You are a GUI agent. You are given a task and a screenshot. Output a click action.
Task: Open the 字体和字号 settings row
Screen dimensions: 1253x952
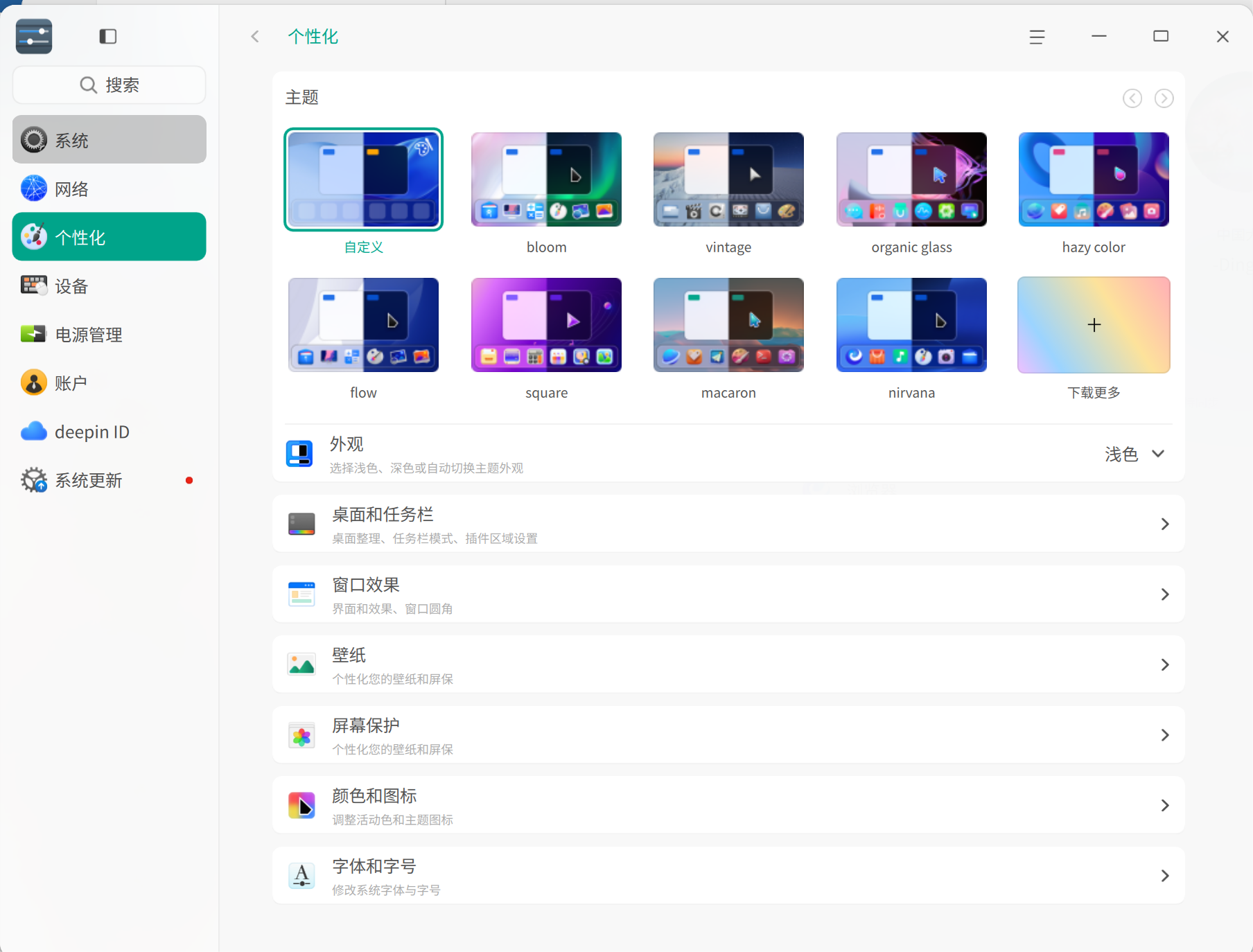coord(728,875)
